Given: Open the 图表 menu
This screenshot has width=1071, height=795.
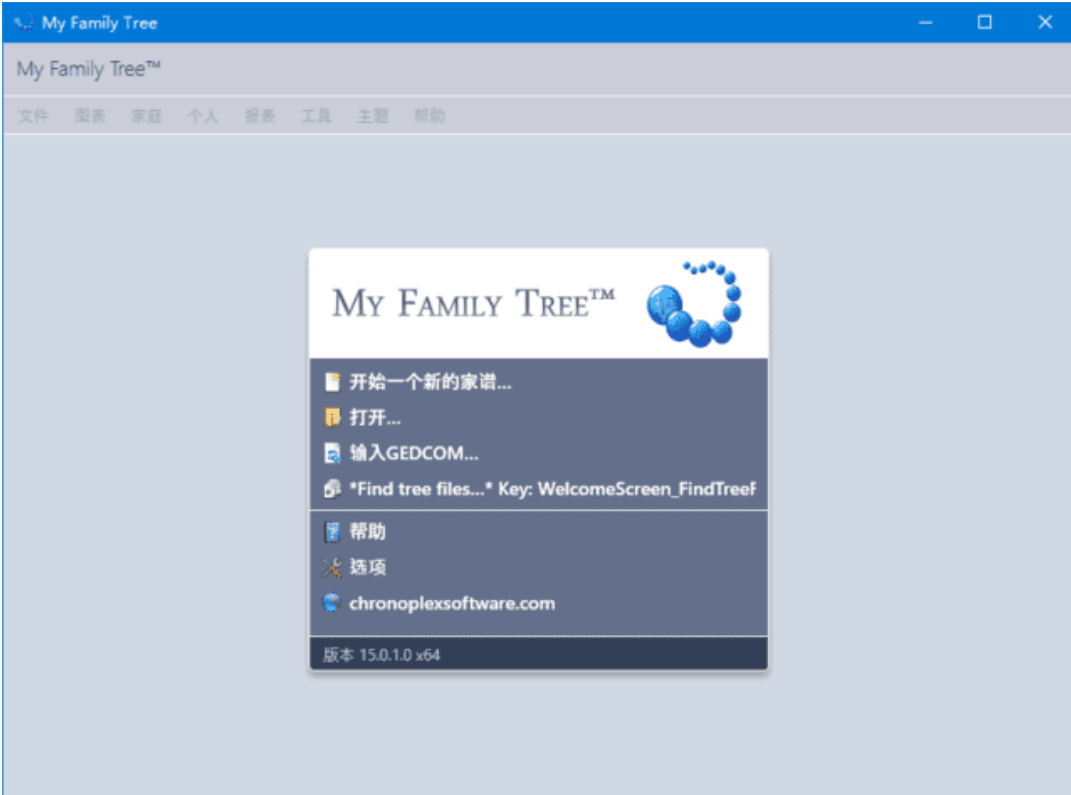Looking at the screenshot, I should [x=90, y=116].
